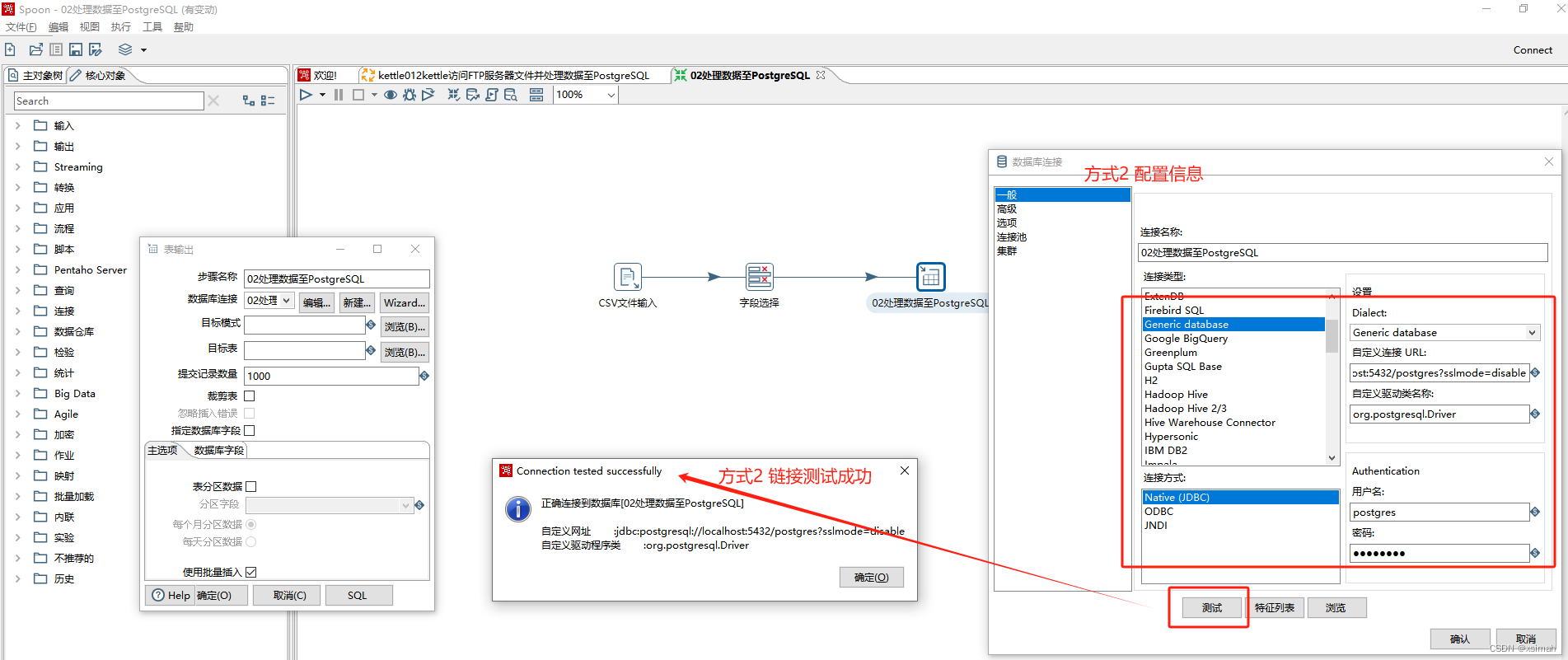Expand the Pentaho Server folder
Screen dimensions: 1568x660
pyautogui.click(x=17, y=270)
